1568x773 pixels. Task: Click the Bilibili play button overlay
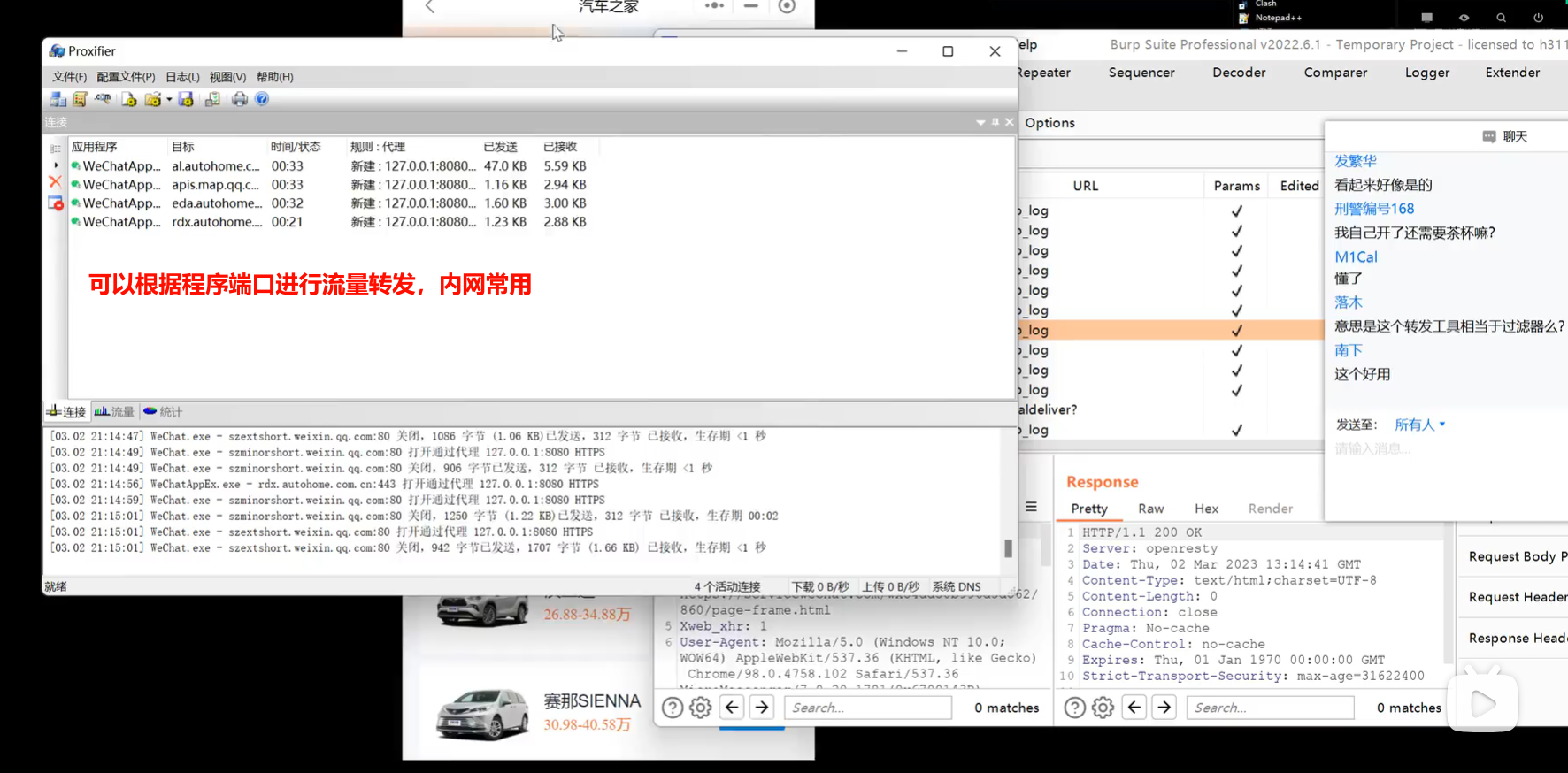(1483, 704)
